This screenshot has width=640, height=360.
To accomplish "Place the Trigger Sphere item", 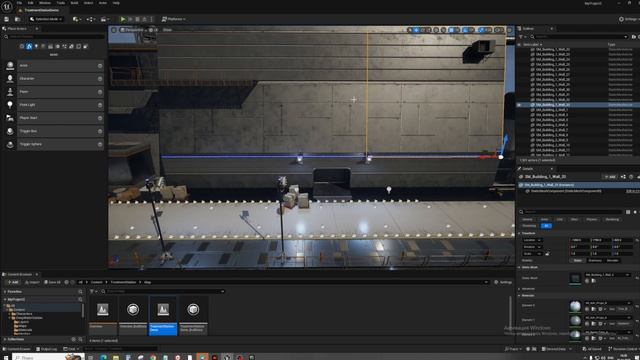I will [54, 144].
